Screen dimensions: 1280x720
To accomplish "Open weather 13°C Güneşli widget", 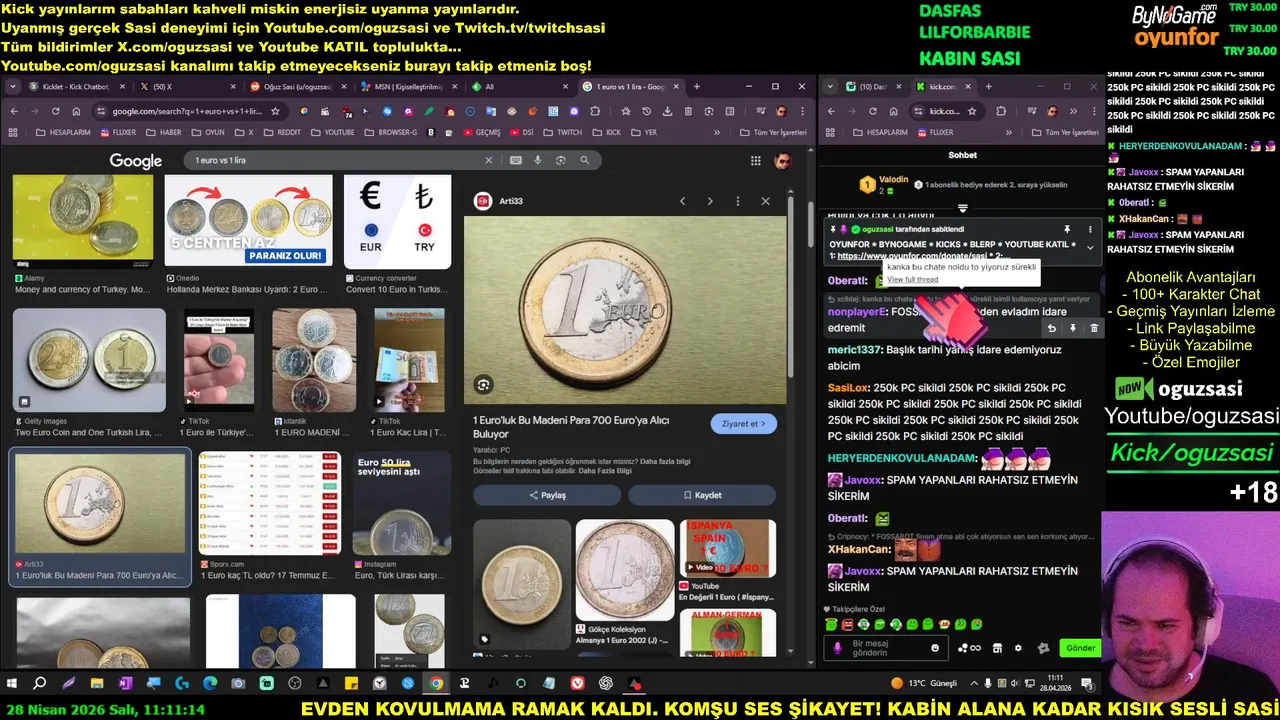I will coord(925,683).
